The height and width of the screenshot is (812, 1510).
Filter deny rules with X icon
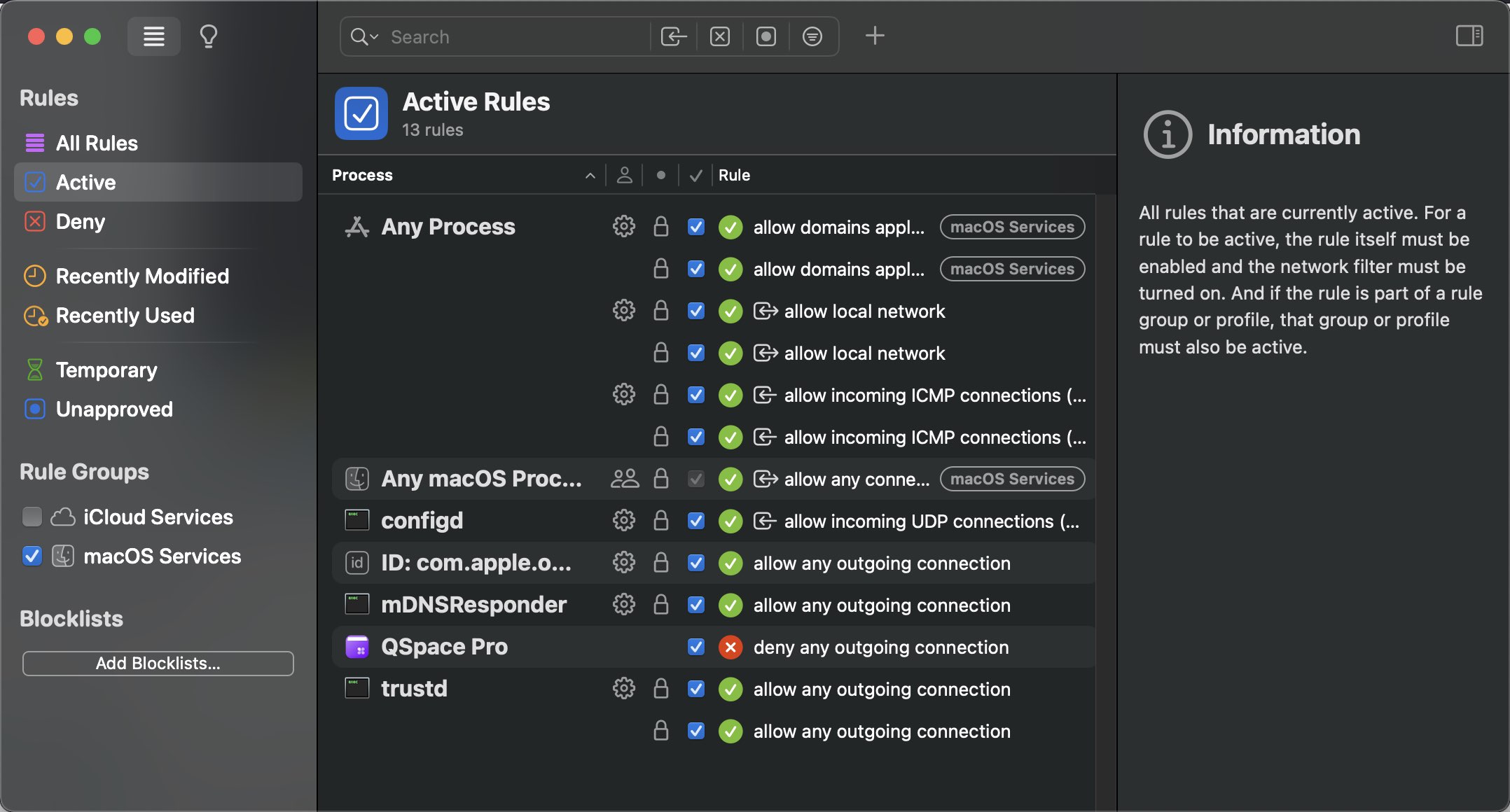(719, 36)
